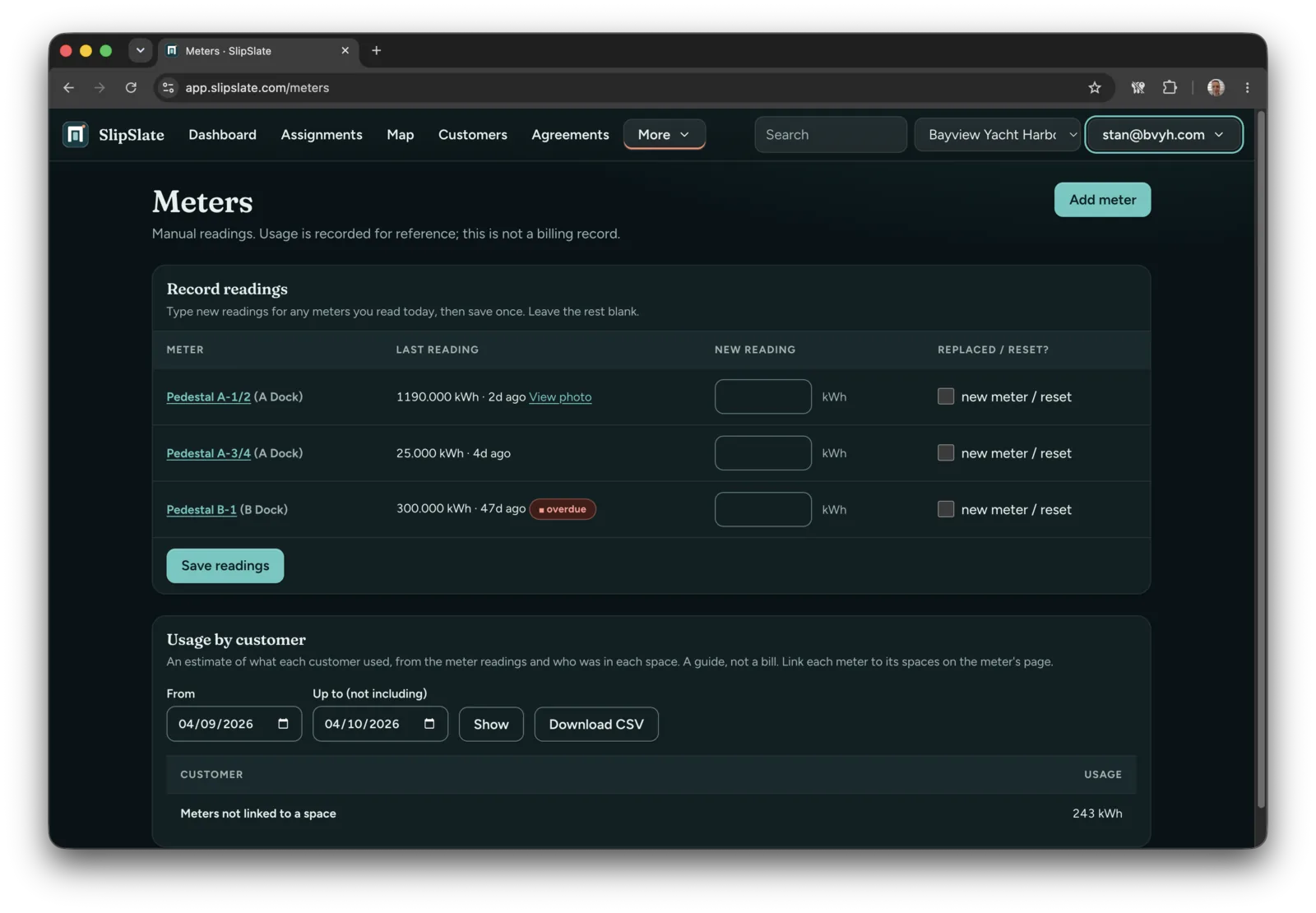Open the Customers page

click(473, 134)
